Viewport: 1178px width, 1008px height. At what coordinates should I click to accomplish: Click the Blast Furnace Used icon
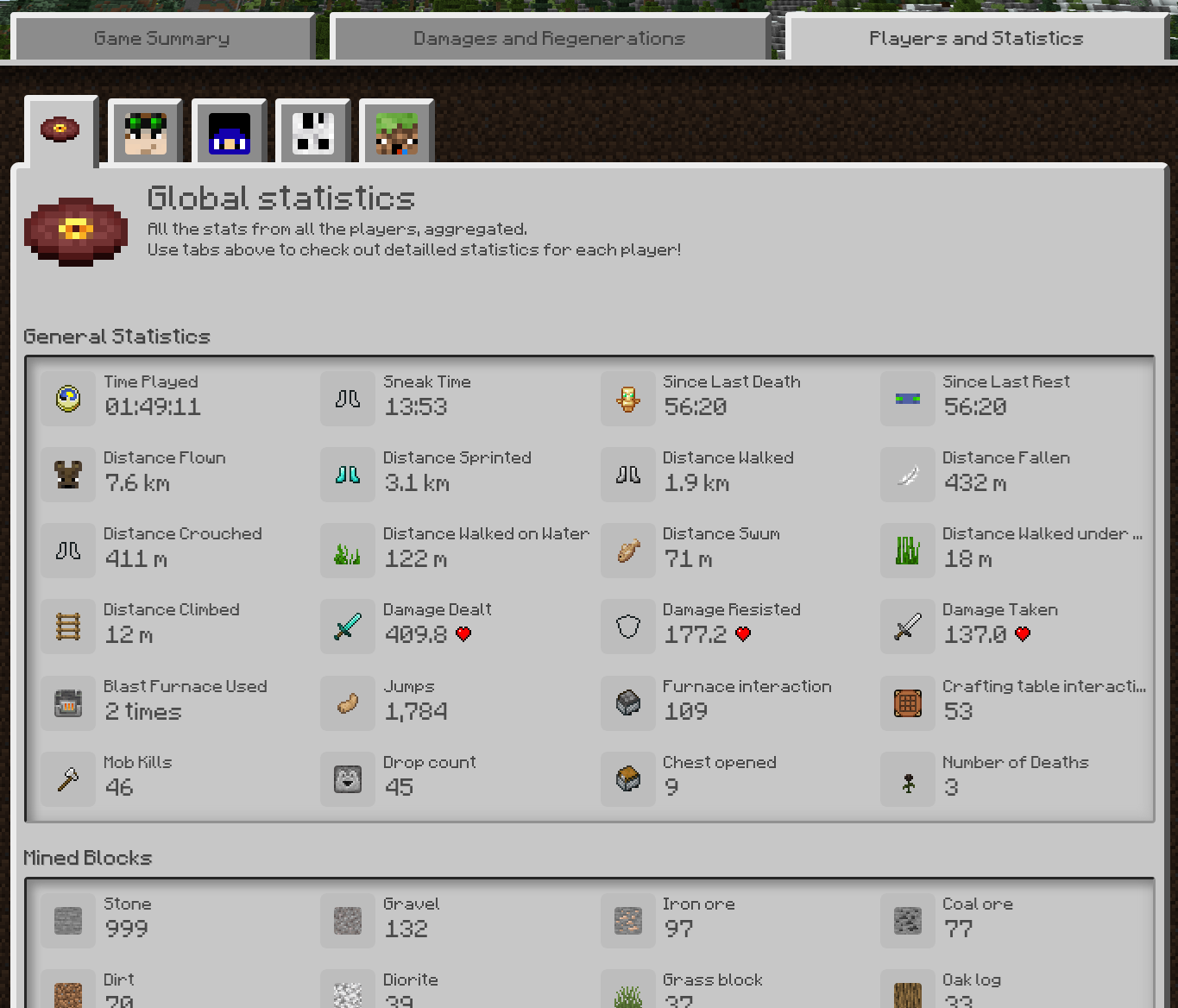(x=68, y=703)
